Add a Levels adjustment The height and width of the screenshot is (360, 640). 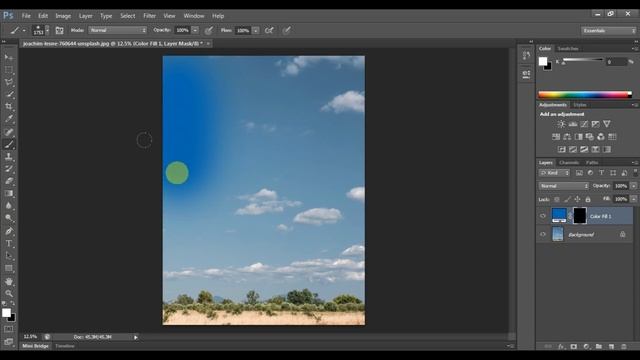pos(573,124)
